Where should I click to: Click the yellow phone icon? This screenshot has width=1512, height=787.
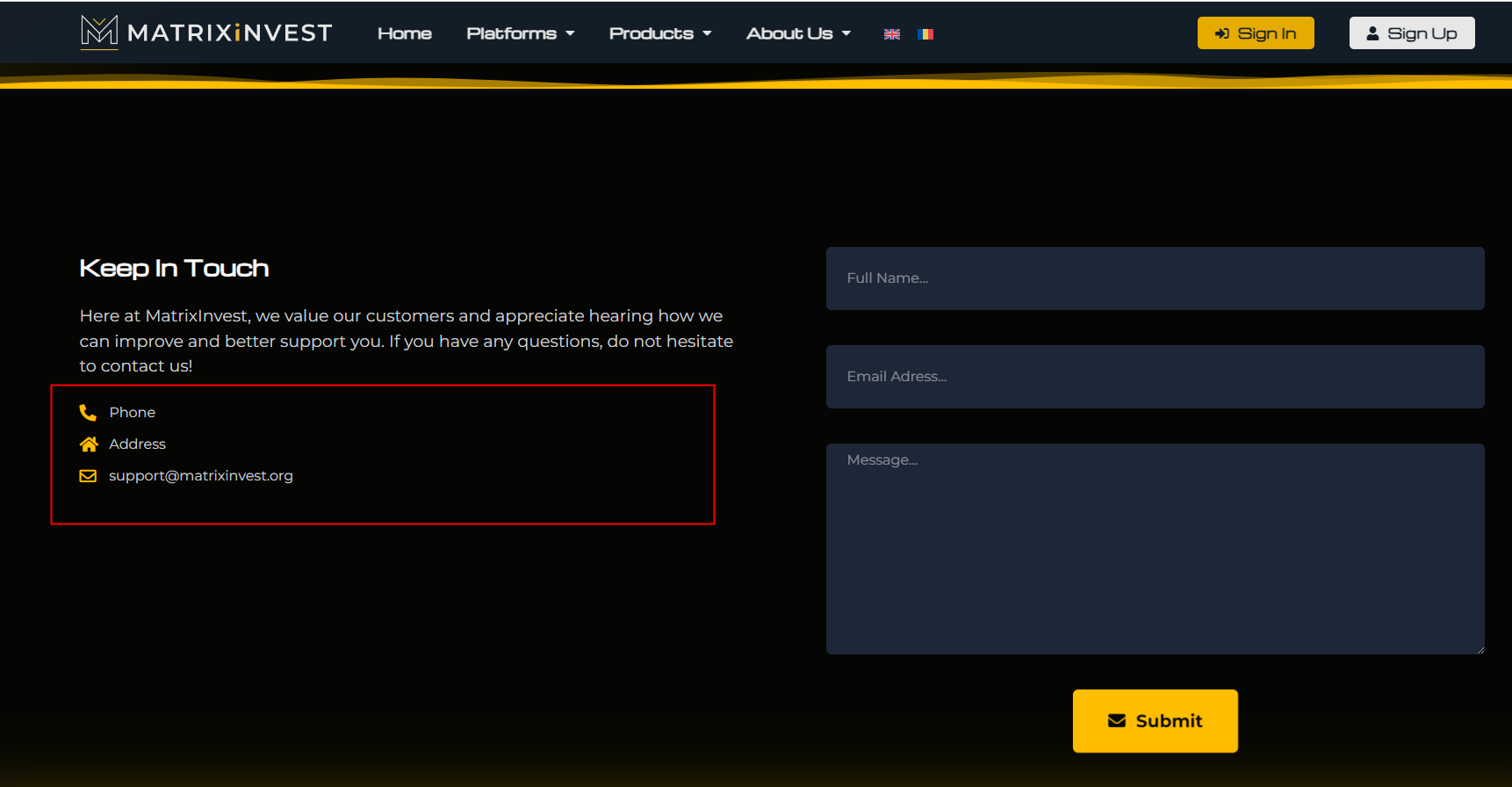[88, 412]
